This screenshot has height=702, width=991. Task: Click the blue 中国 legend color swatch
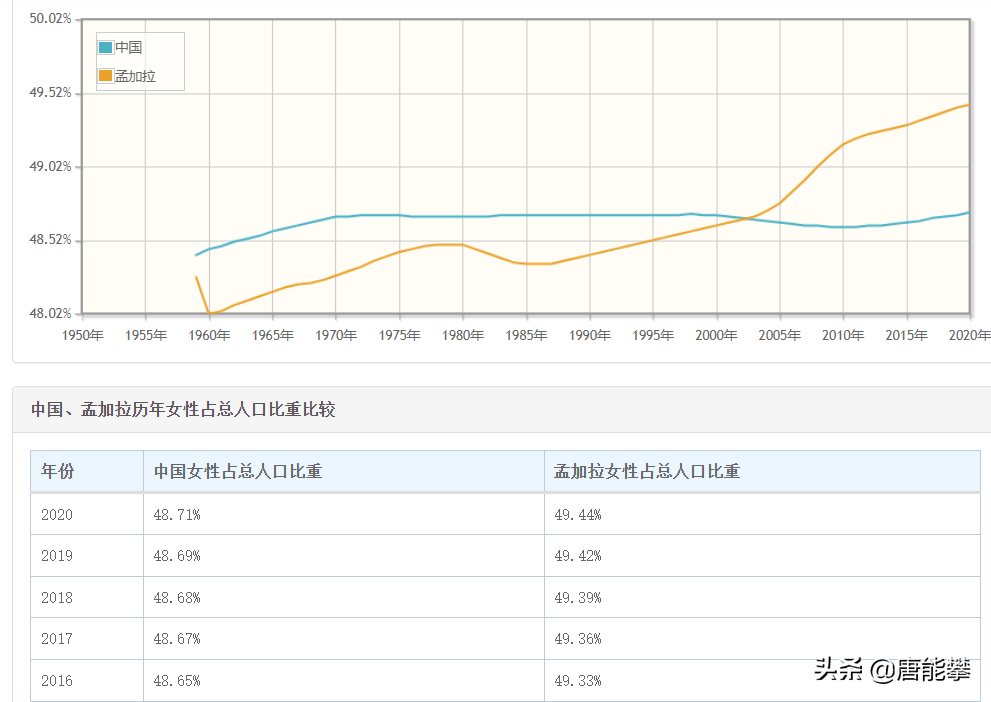click(x=106, y=47)
